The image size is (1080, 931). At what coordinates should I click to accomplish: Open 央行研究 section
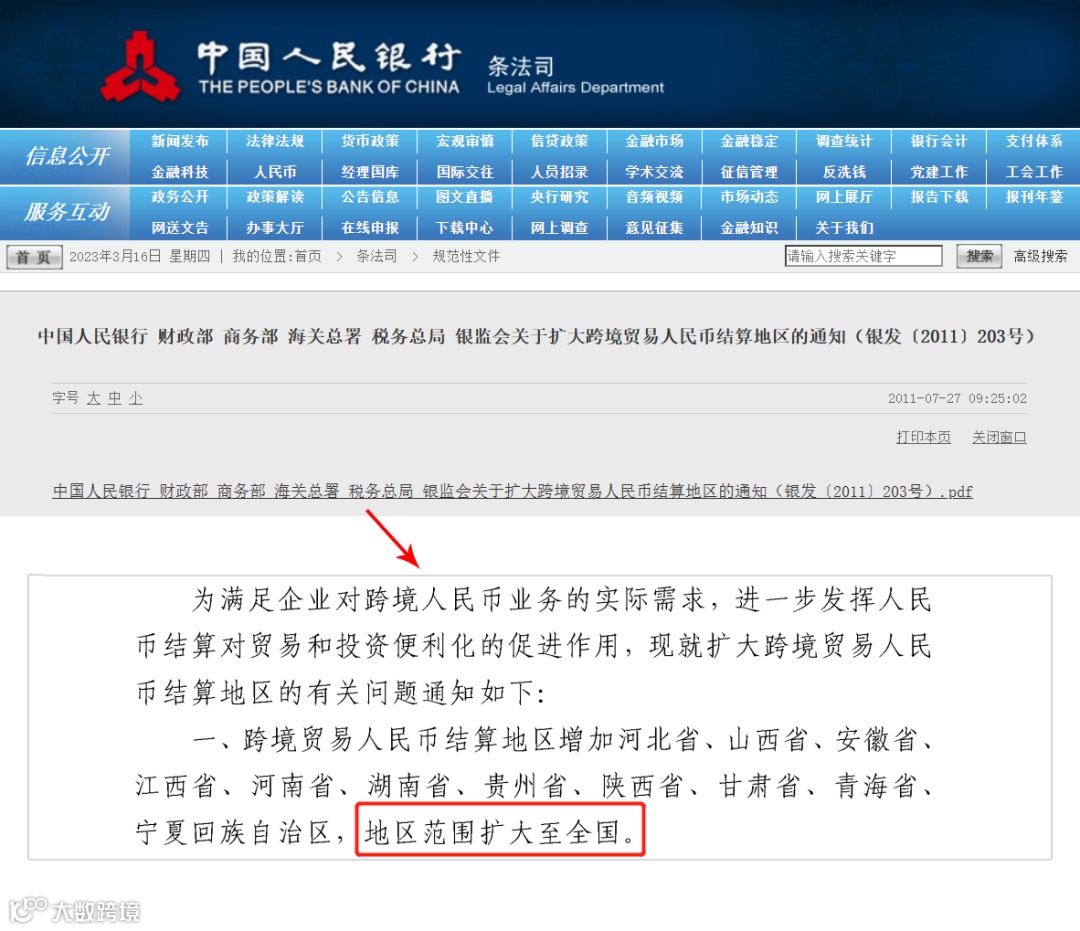(x=559, y=197)
